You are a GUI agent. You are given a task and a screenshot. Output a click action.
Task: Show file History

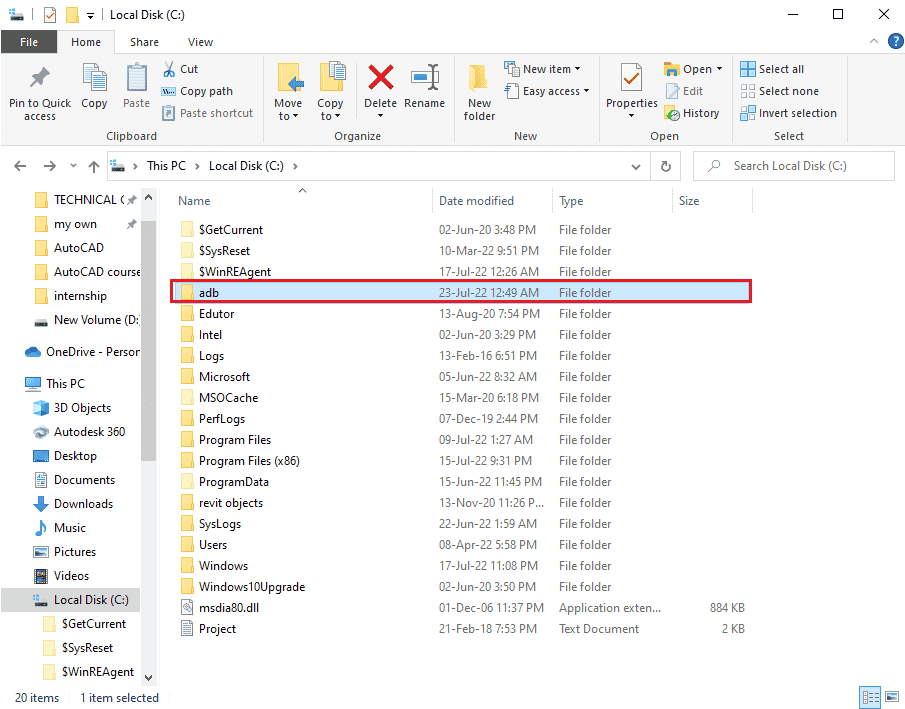pyautogui.click(x=692, y=113)
